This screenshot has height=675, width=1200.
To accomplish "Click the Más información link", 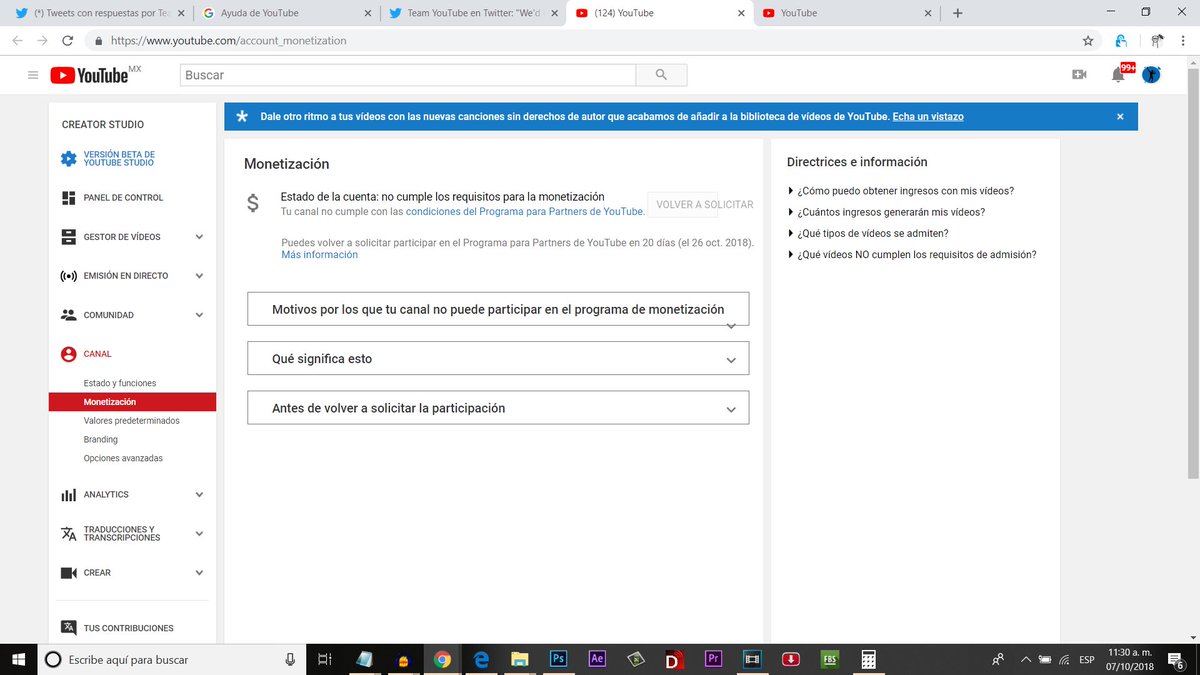I will [319, 255].
